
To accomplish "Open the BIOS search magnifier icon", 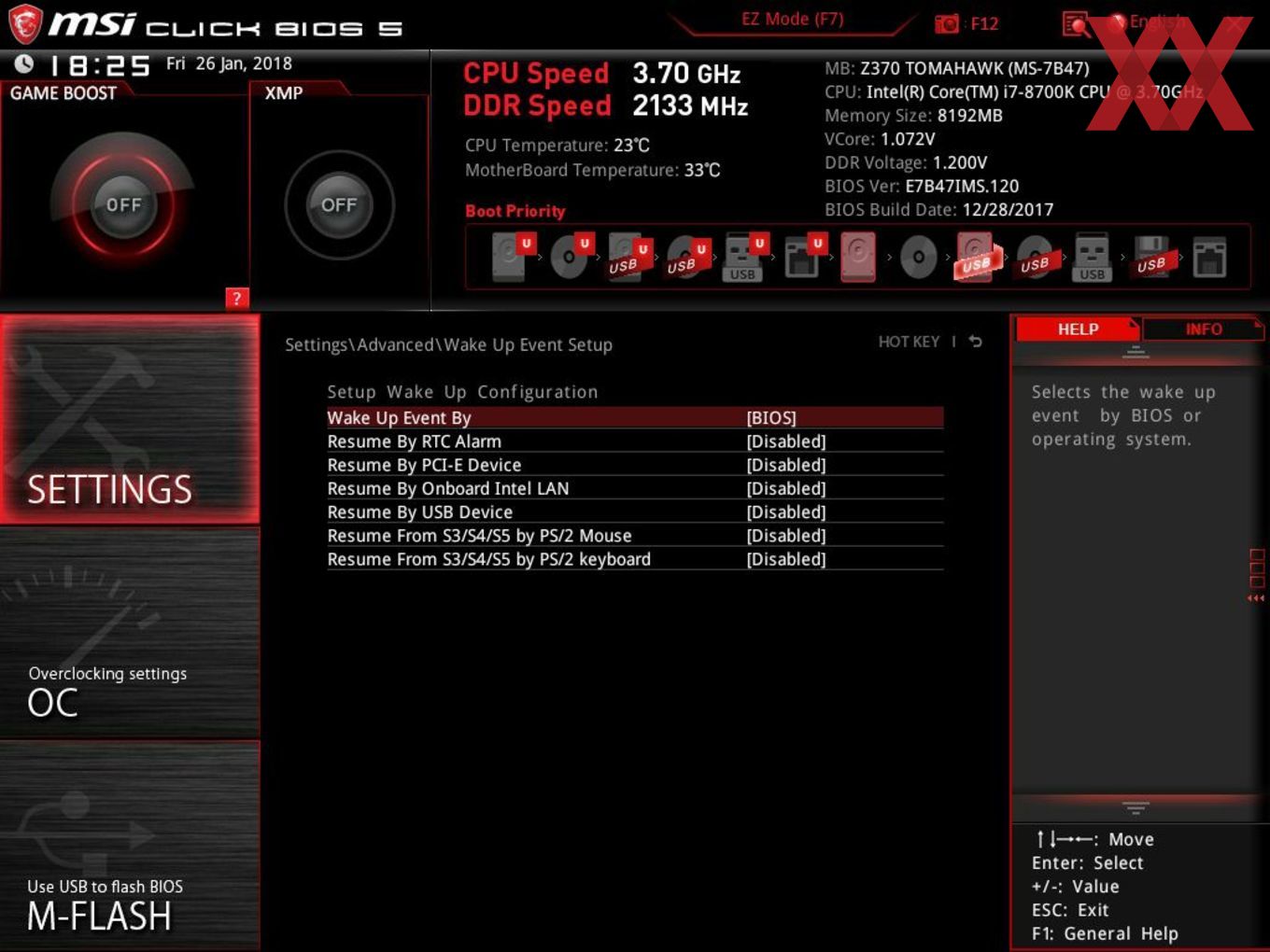I will click(1076, 24).
